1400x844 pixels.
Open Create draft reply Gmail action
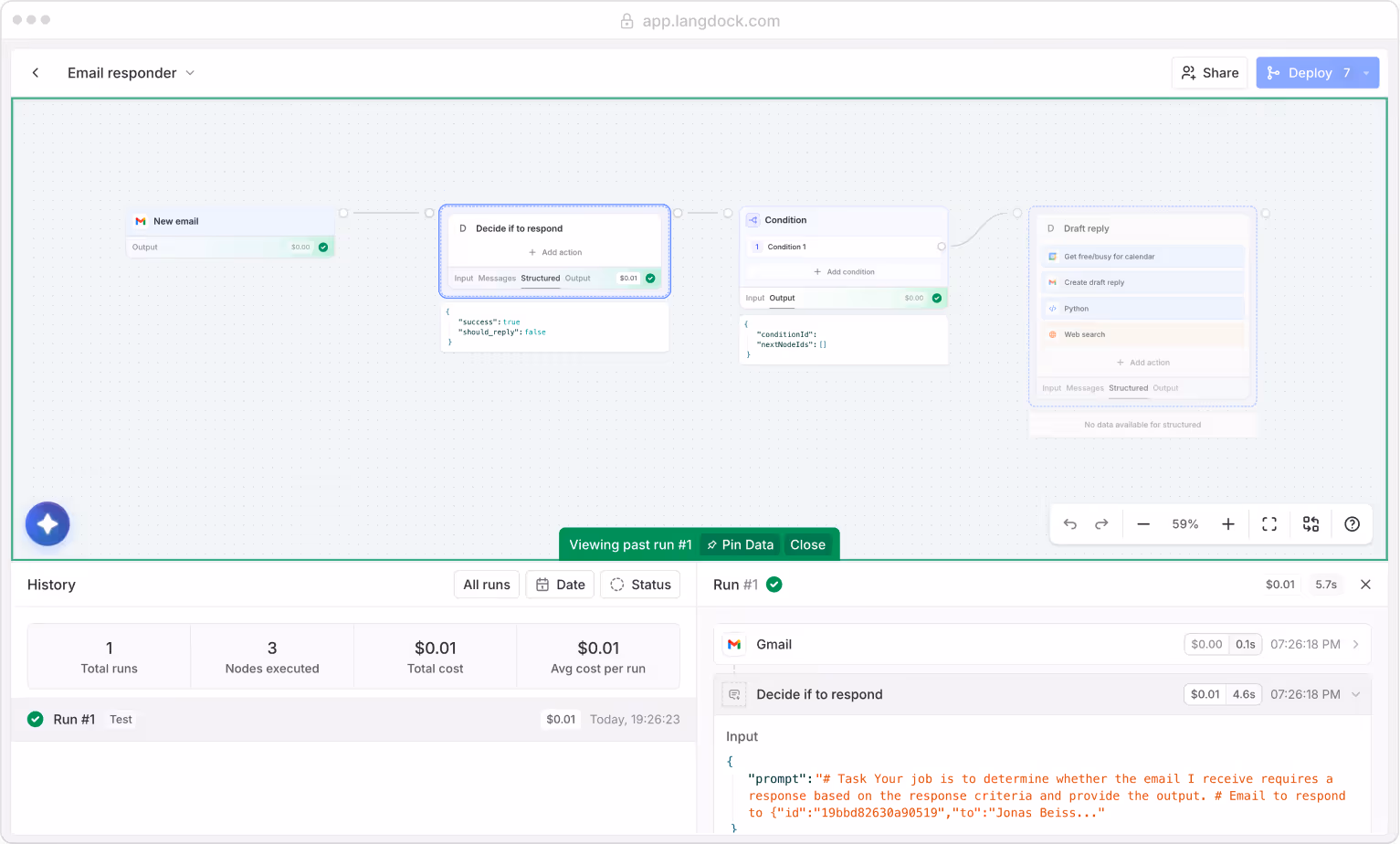point(1143,282)
